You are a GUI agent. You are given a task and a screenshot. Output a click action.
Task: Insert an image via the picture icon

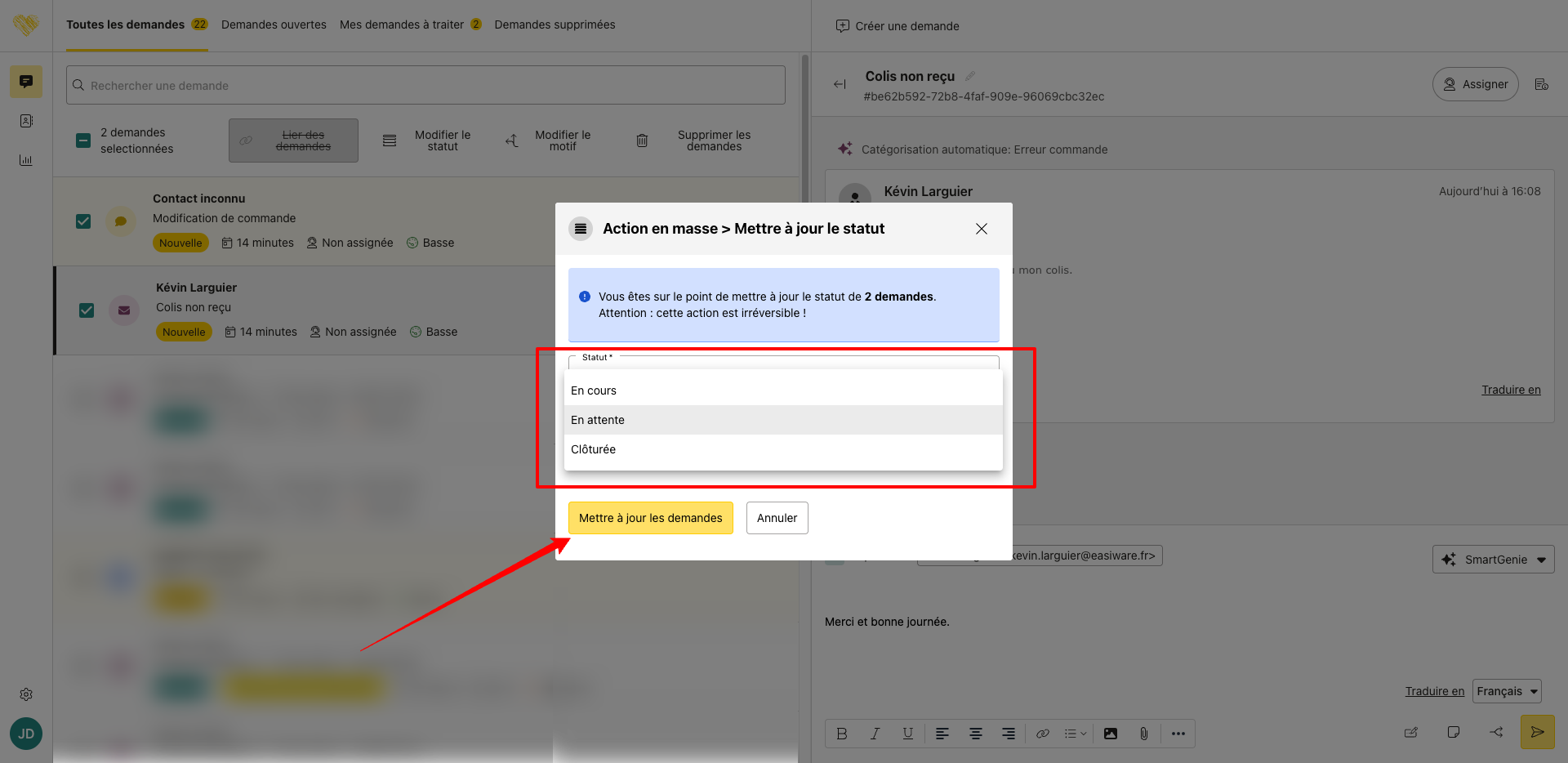[1111, 734]
